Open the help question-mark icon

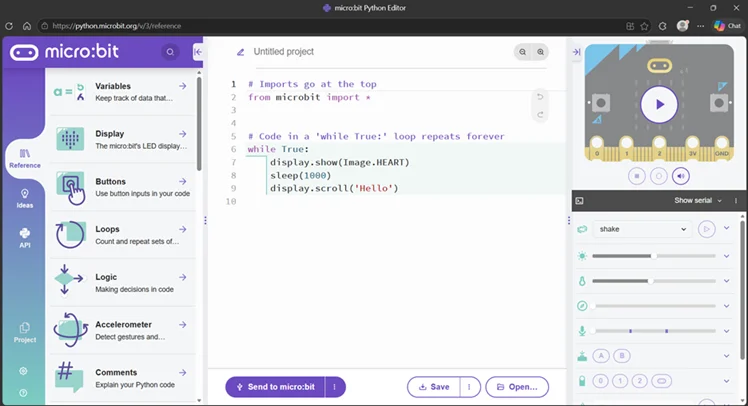tap(23, 393)
